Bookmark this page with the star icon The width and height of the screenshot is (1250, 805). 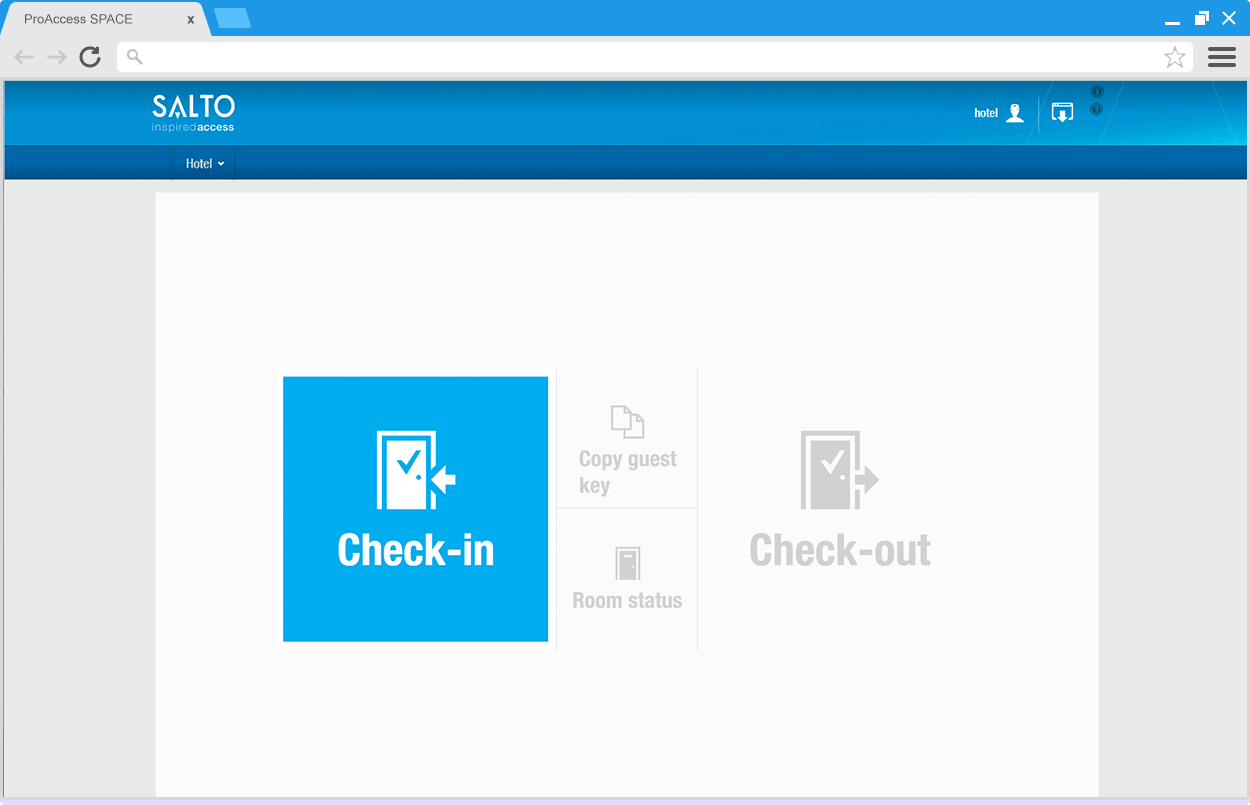coord(1174,57)
